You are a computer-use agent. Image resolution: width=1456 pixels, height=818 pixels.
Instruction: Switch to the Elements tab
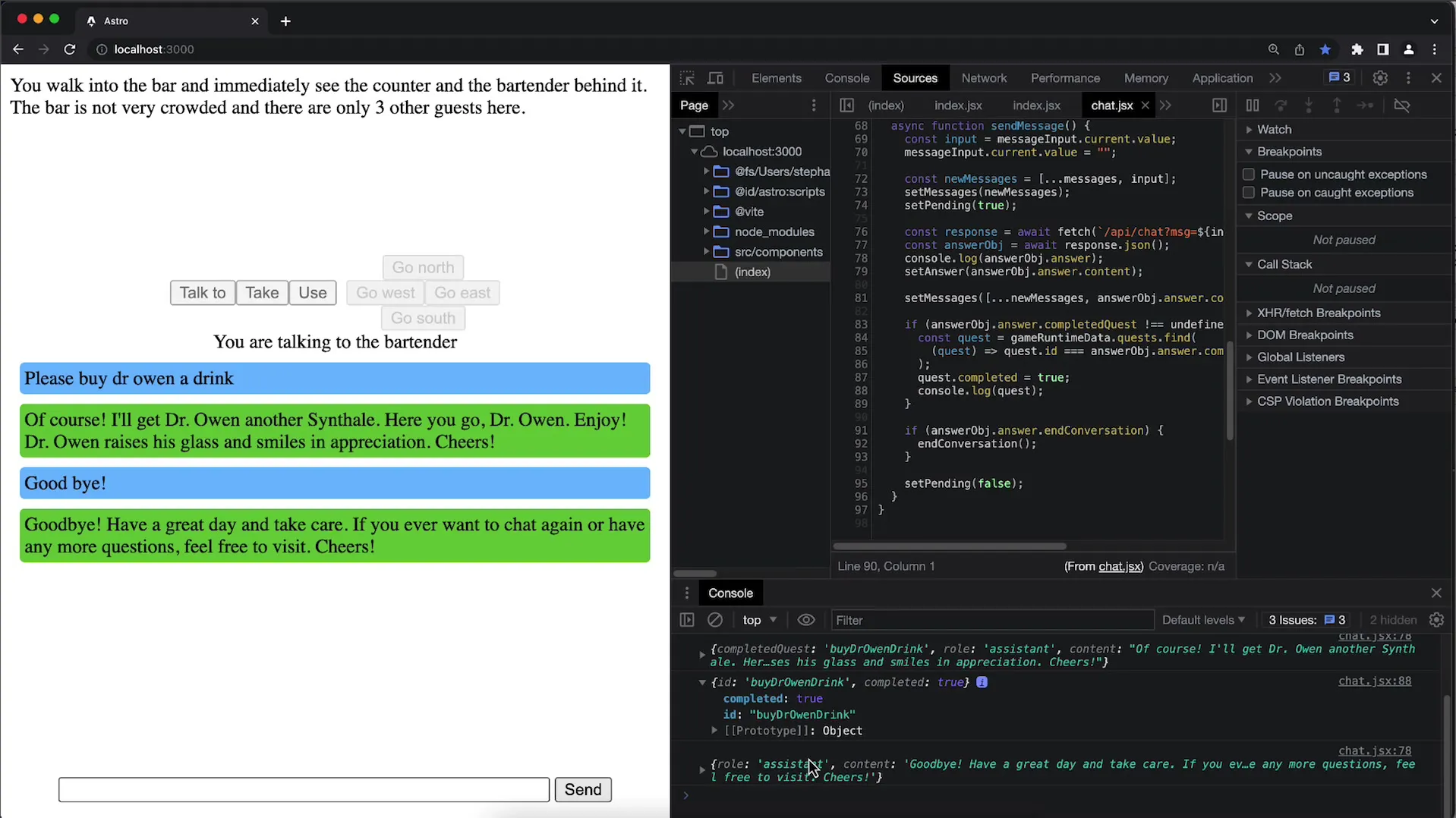tap(776, 78)
